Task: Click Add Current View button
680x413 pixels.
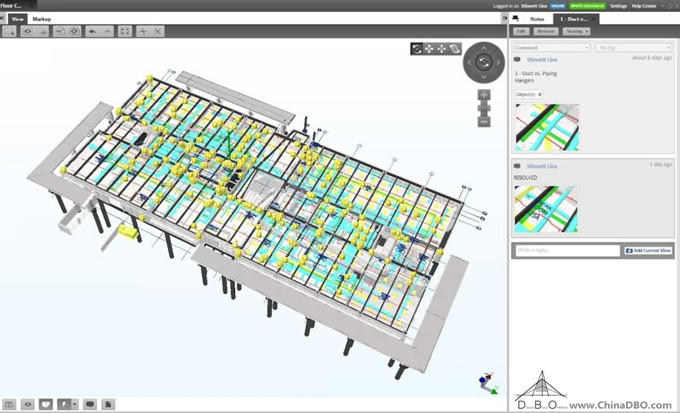Action: point(649,250)
